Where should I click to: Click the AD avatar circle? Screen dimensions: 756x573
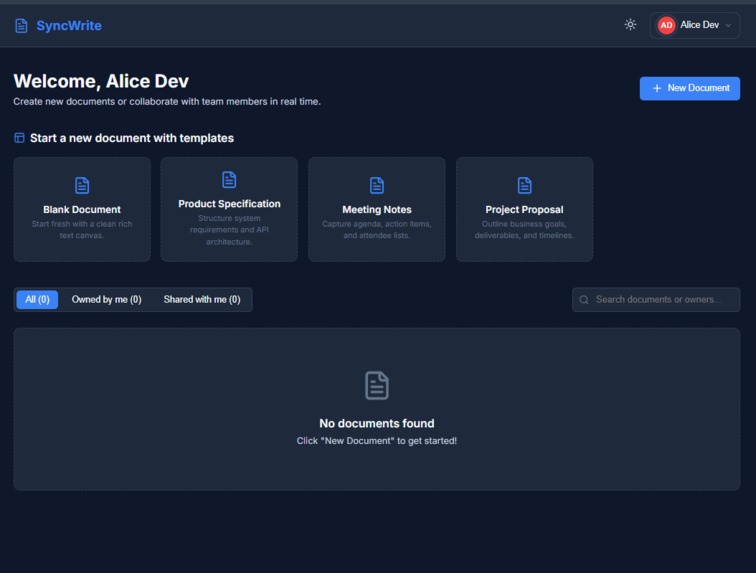click(x=666, y=25)
